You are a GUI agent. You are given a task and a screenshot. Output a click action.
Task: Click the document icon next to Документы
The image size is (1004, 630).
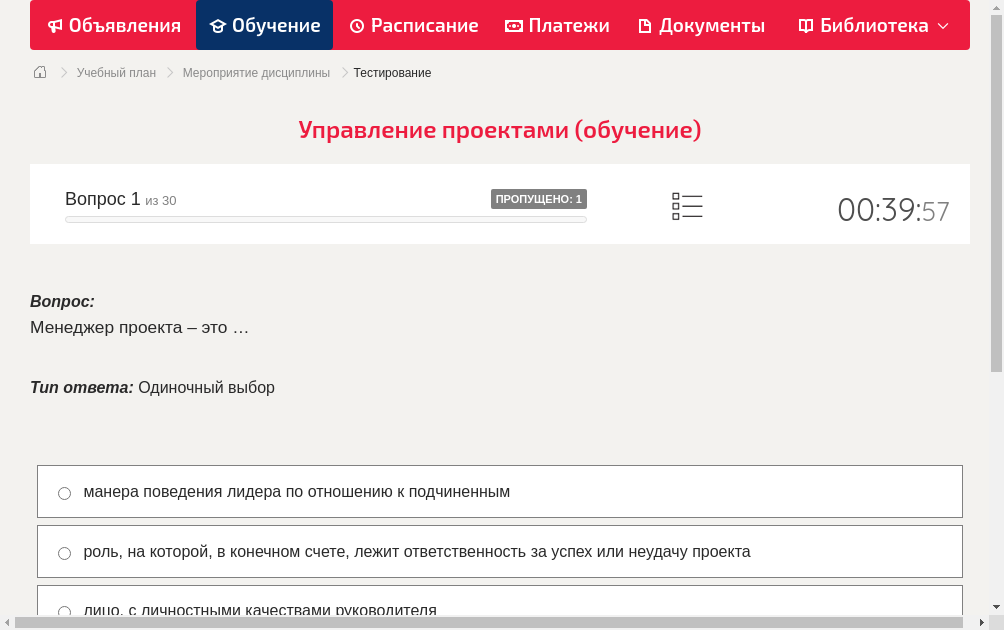coord(647,25)
